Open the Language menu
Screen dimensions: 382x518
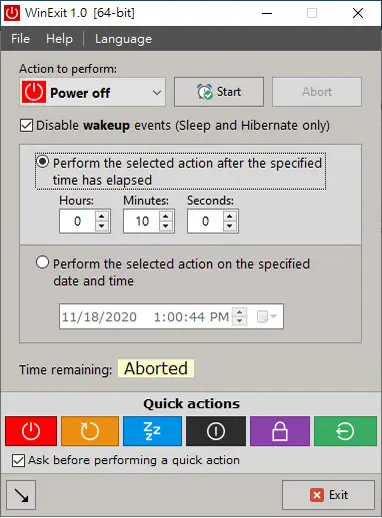123,39
